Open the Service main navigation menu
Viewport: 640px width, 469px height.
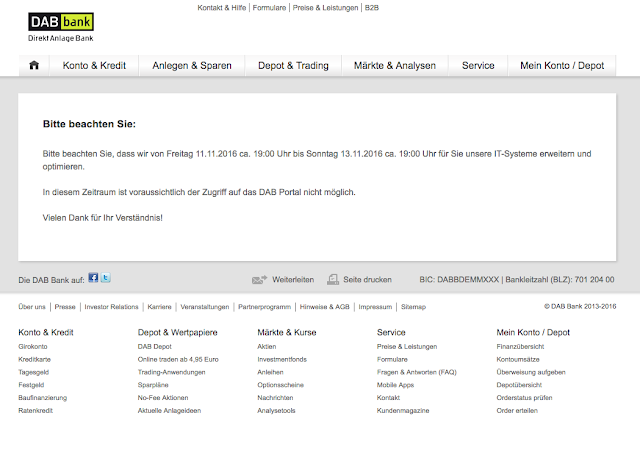(478, 66)
